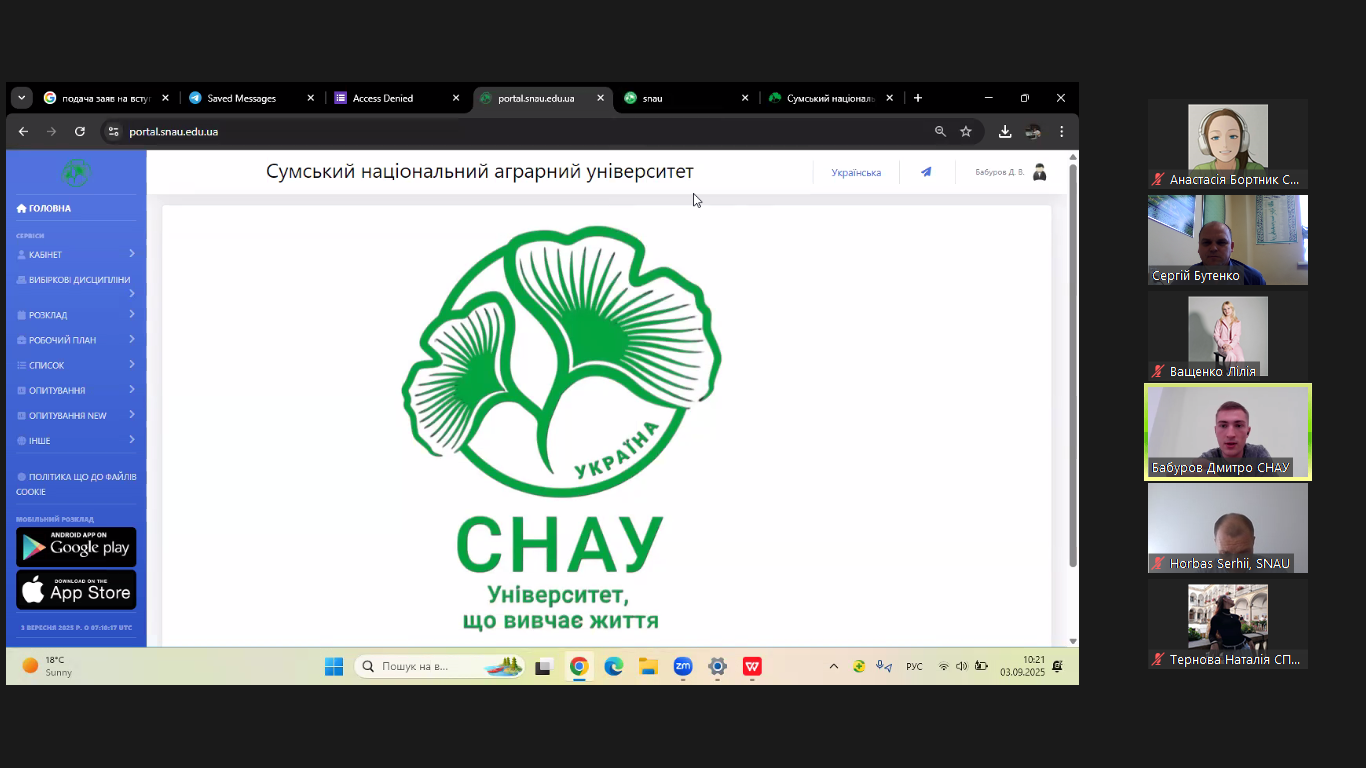
Task: Close the Saved Messages tab
Action: tap(310, 98)
